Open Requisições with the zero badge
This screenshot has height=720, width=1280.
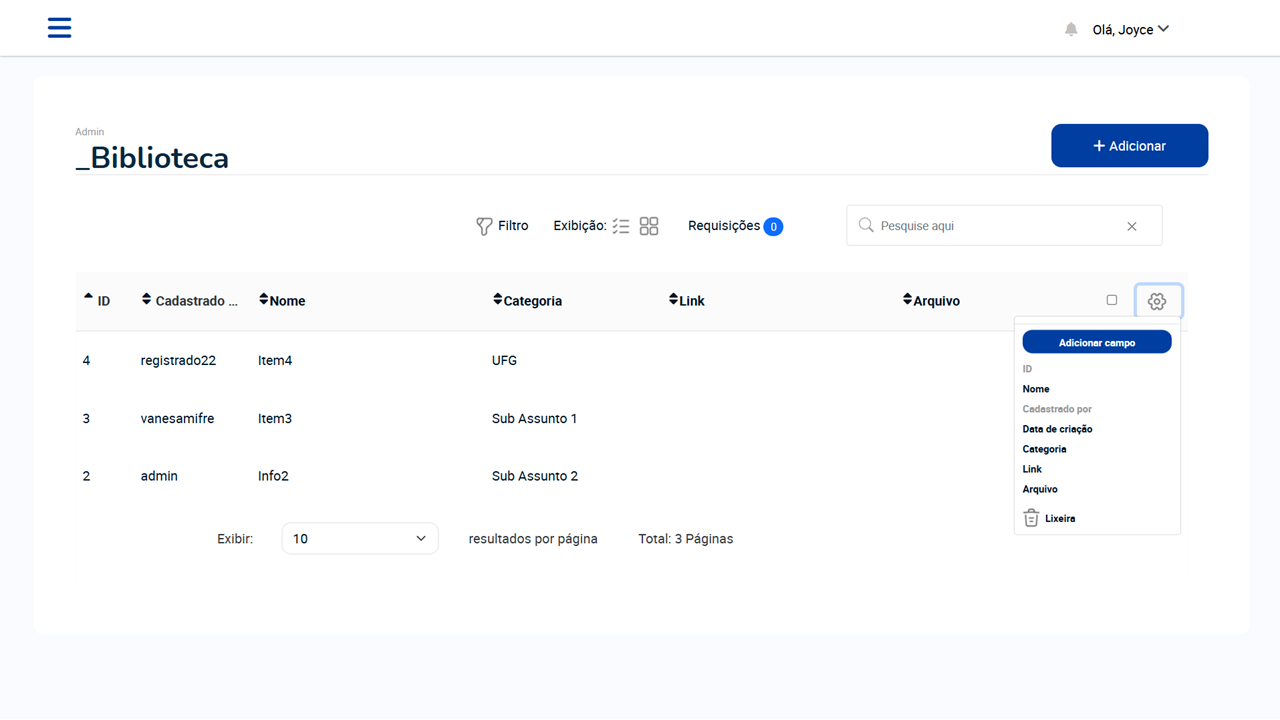tap(735, 226)
